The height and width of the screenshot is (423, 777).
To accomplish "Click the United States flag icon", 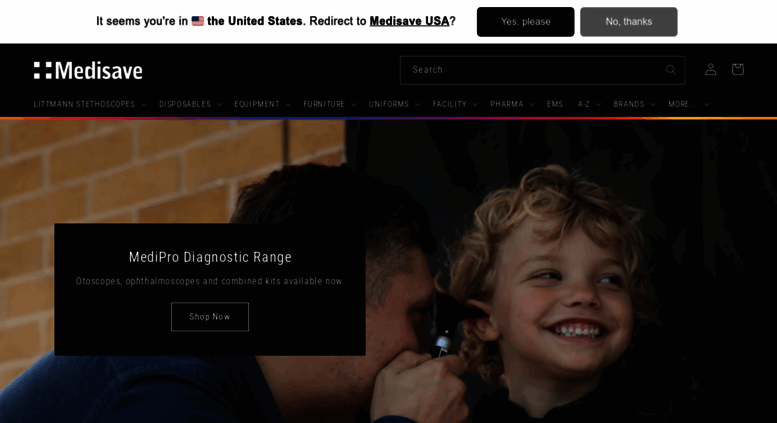I will (x=198, y=21).
